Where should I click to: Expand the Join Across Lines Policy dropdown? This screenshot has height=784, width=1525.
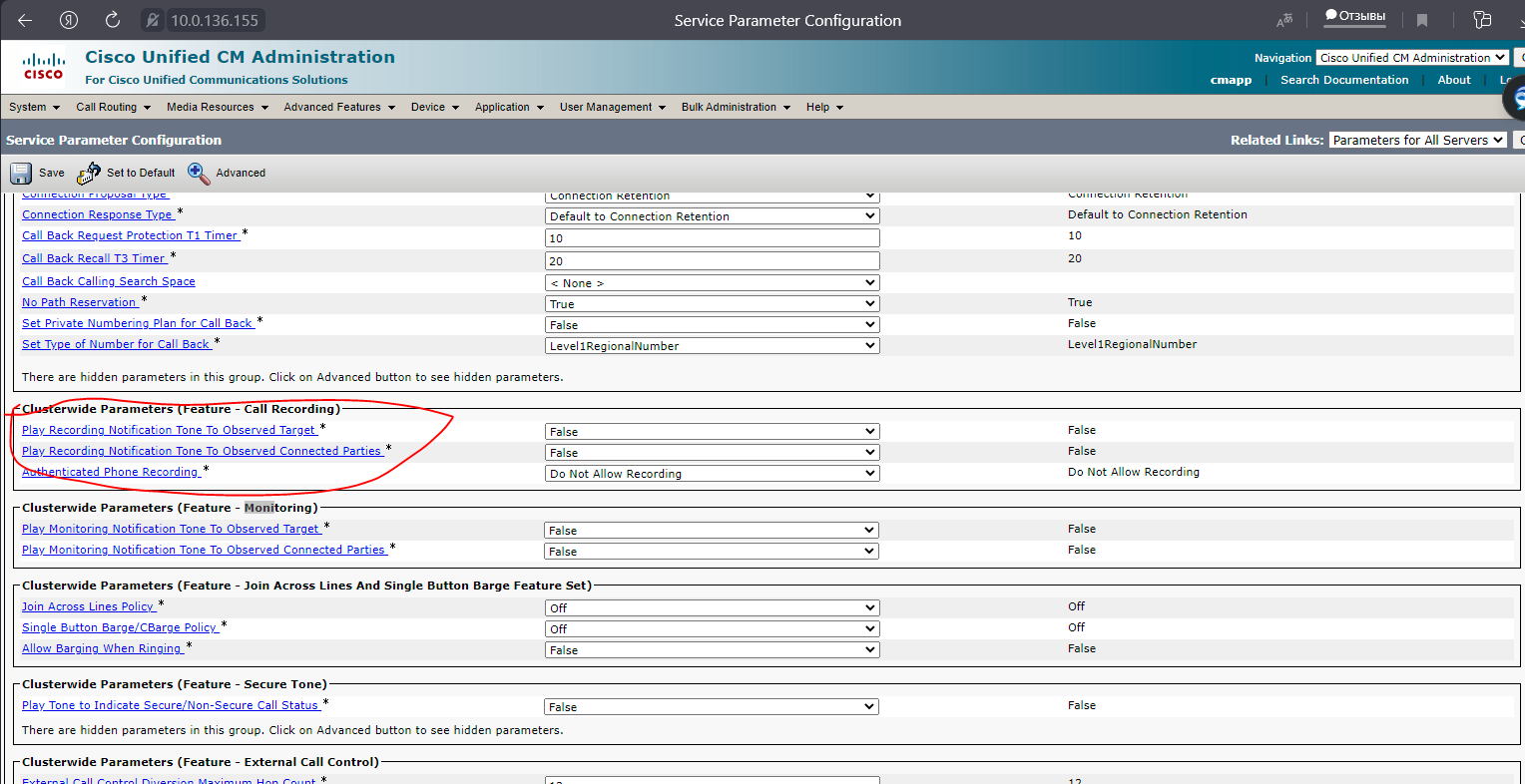click(x=712, y=607)
